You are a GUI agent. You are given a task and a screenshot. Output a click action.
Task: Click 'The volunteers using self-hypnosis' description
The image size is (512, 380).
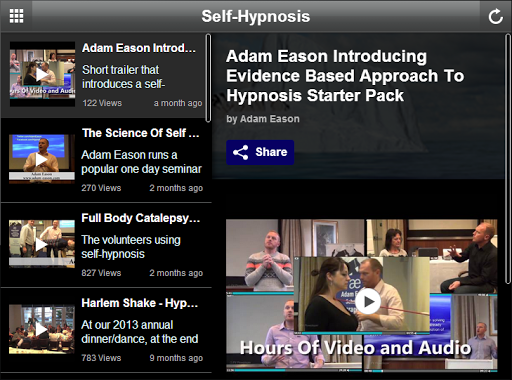(131, 247)
